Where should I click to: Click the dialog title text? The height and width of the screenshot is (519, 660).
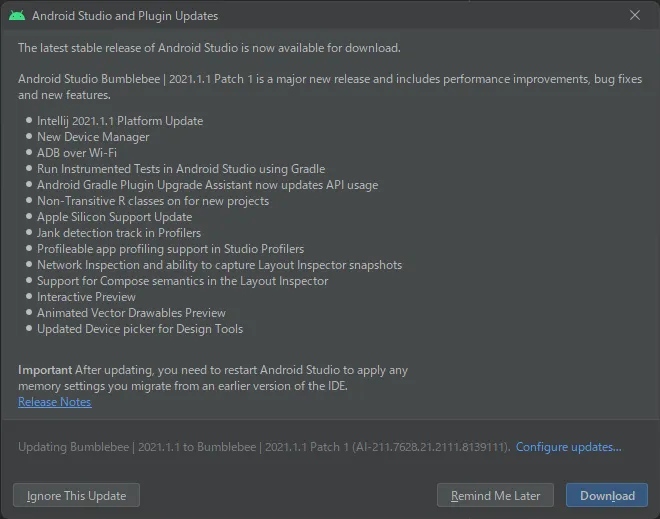pyautogui.click(x=125, y=16)
